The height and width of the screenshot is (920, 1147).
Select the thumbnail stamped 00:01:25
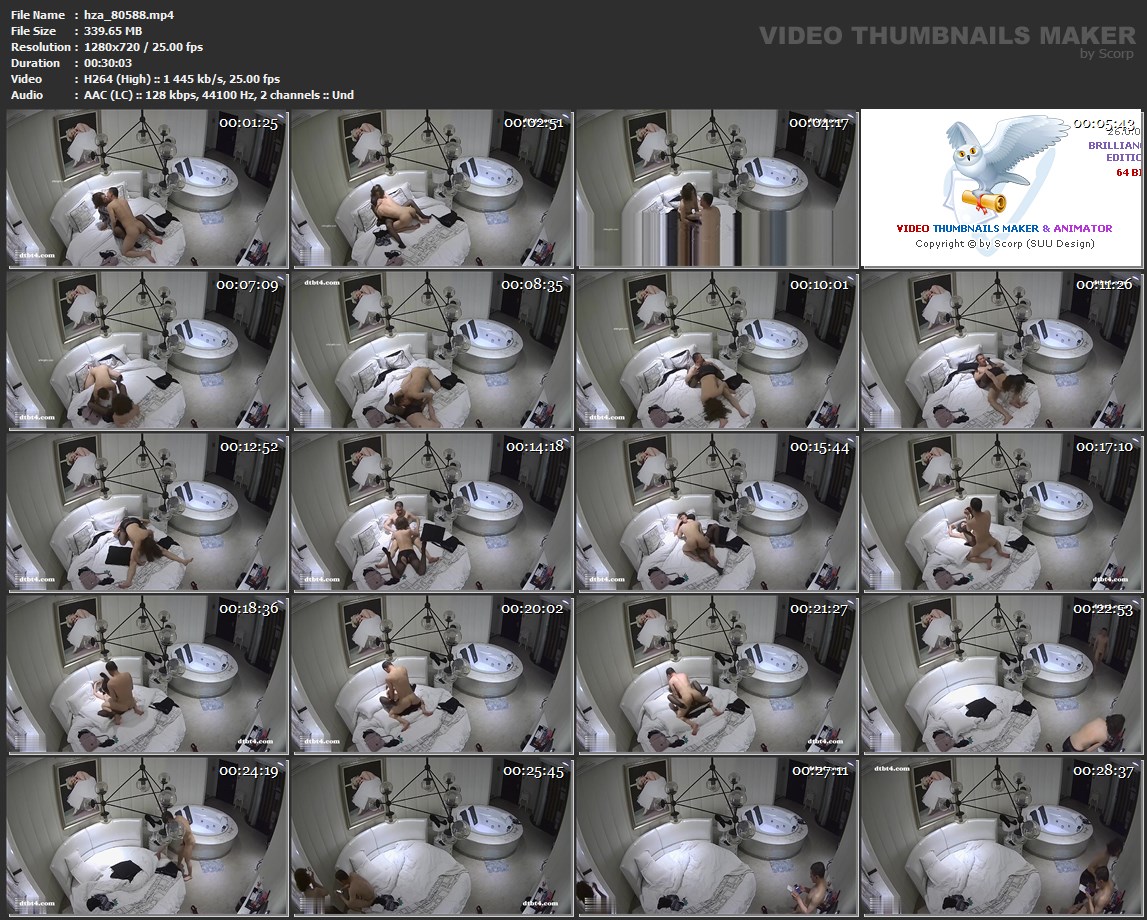click(148, 189)
